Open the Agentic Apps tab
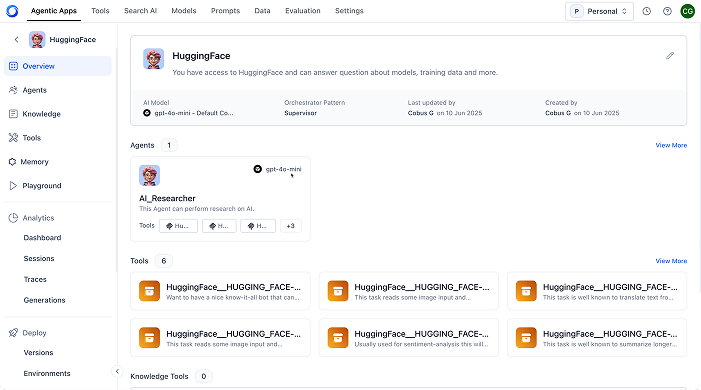701x390 pixels. tap(54, 11)
